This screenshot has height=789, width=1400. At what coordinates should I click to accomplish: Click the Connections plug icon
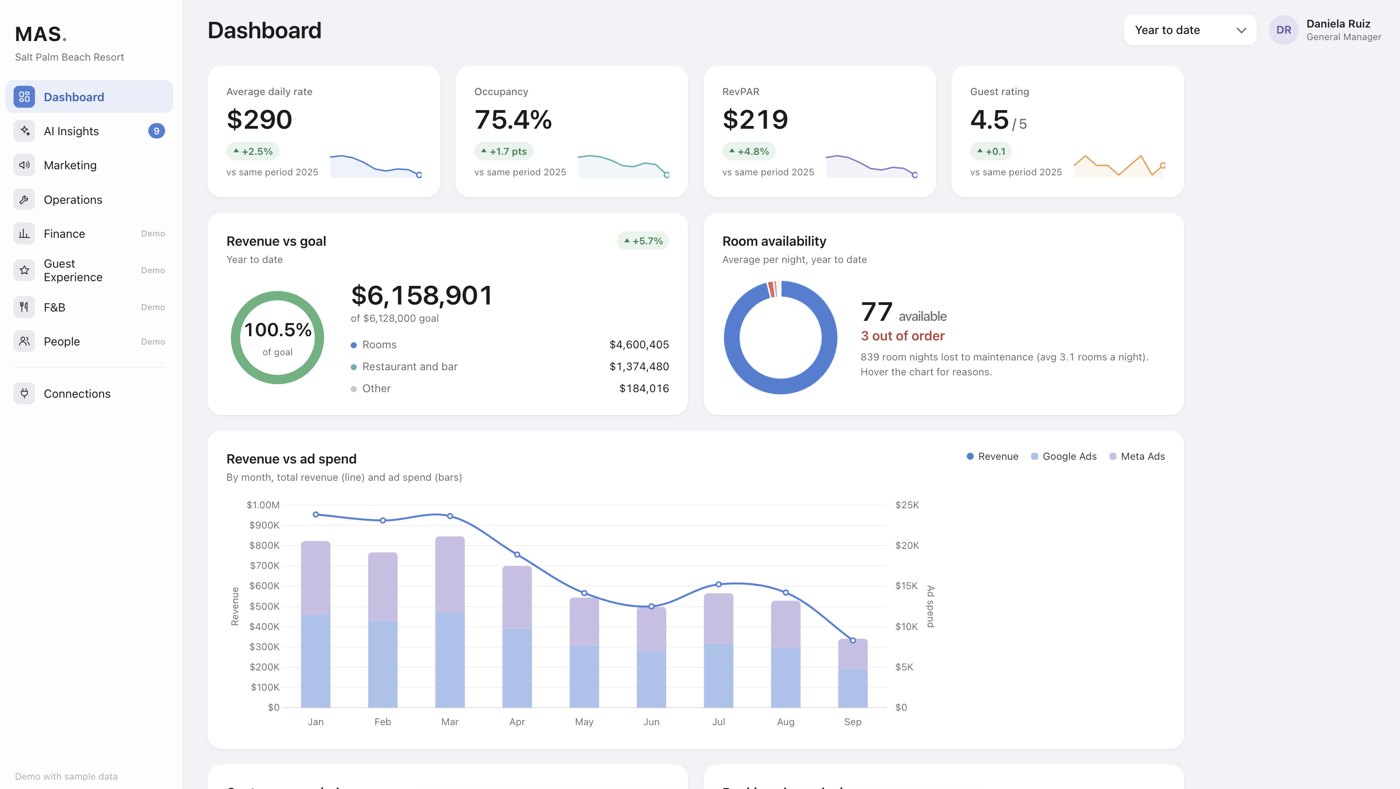coord(24,394)
